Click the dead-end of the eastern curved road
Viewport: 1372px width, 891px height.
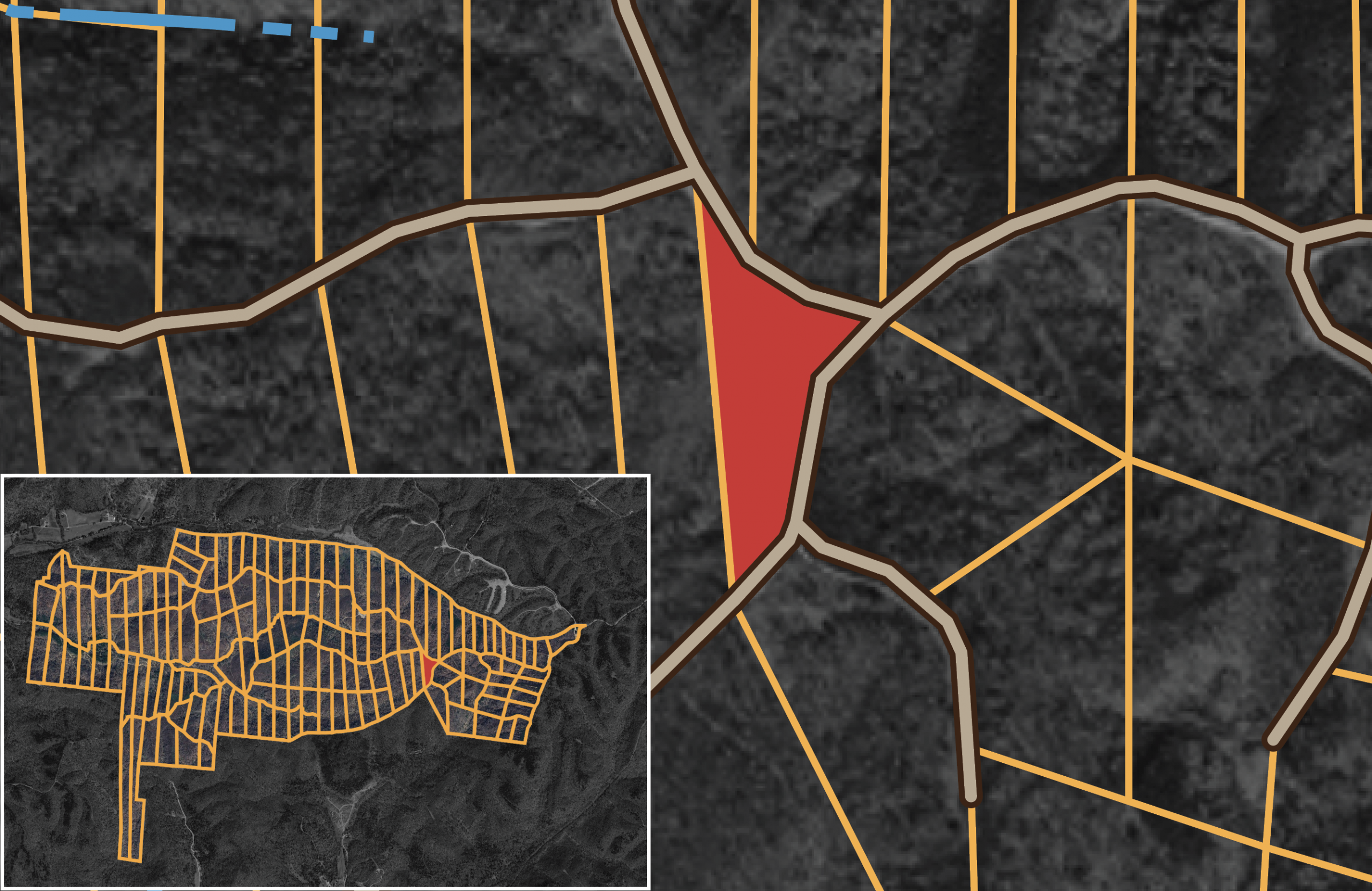pyautogui.click(x=1273, y=740)
